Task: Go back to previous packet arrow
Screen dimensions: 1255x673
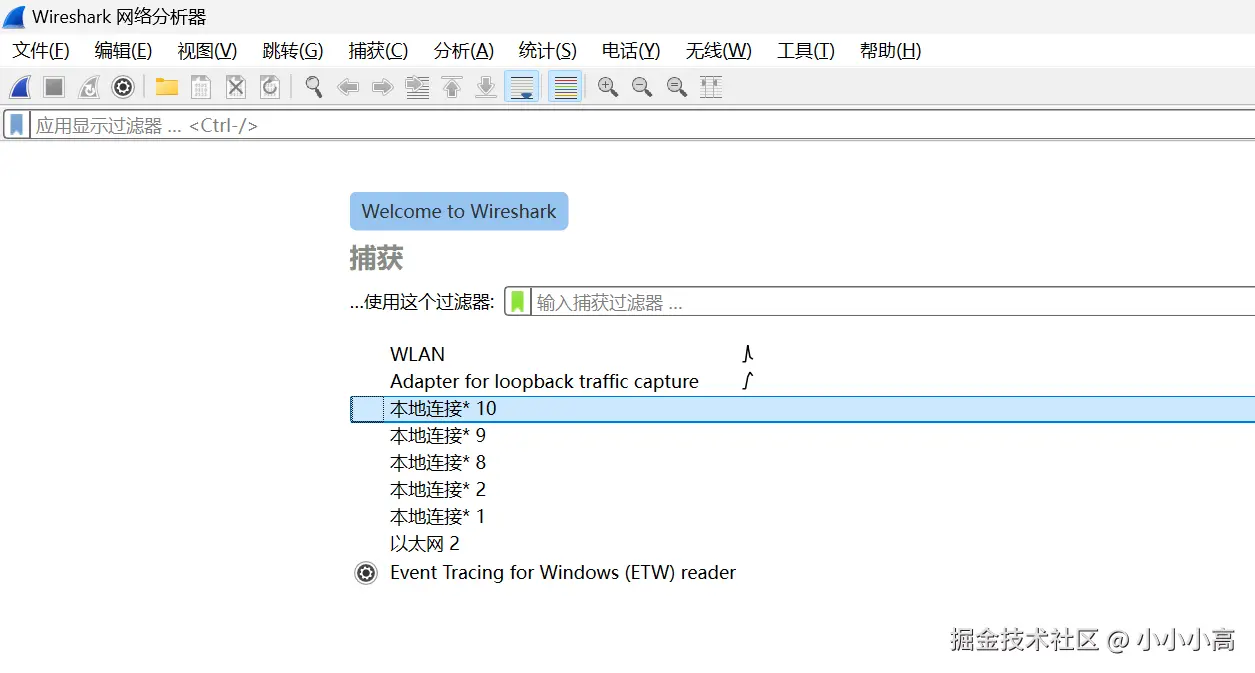Action: (348, 88)
